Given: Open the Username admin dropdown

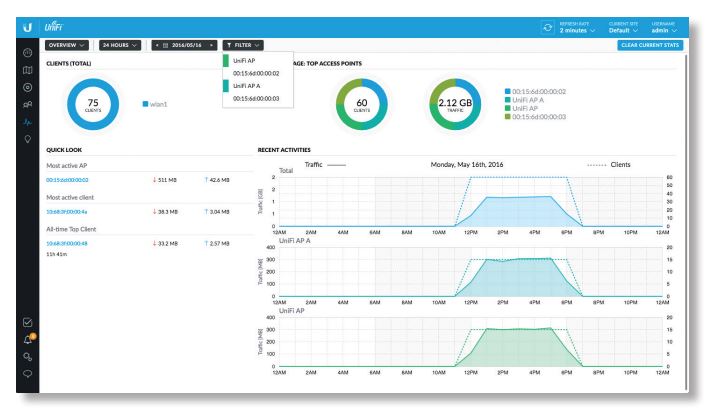Looking at the screenshot, I should (x=664, y=27).
